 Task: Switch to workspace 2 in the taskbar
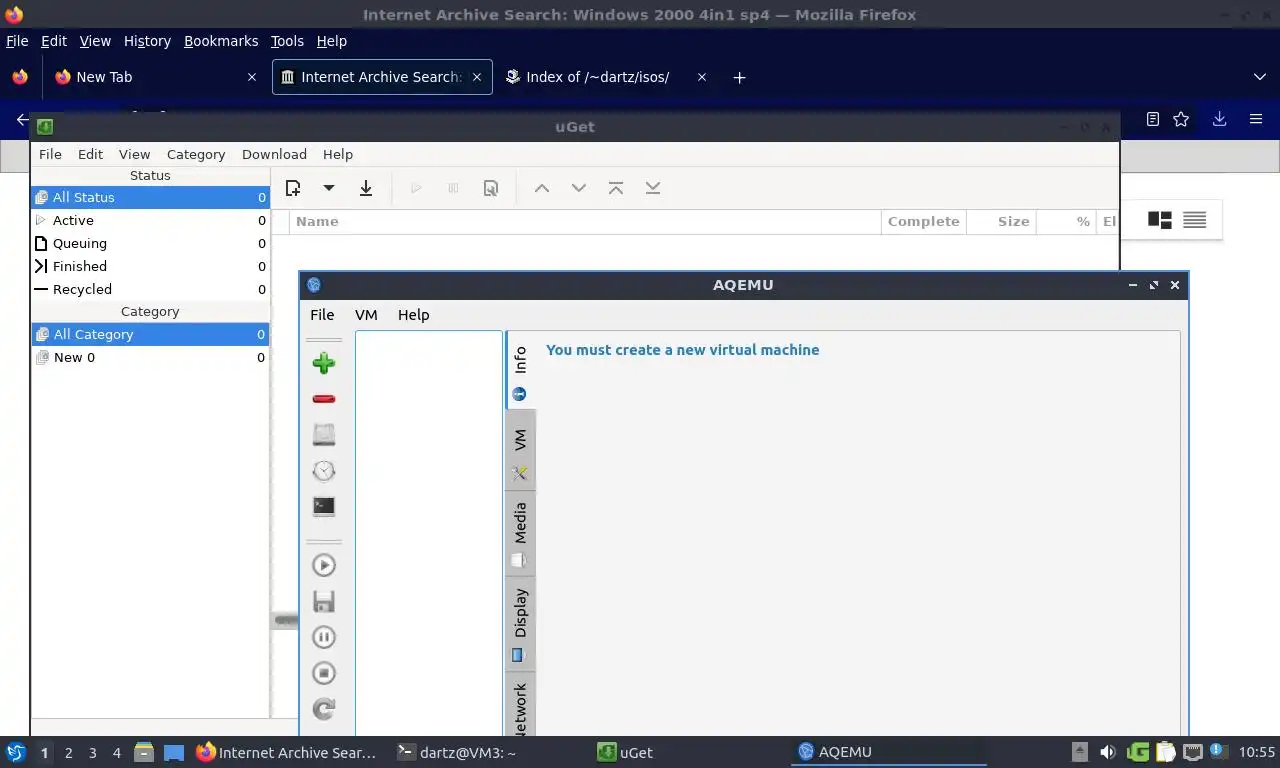pos(68,753)
